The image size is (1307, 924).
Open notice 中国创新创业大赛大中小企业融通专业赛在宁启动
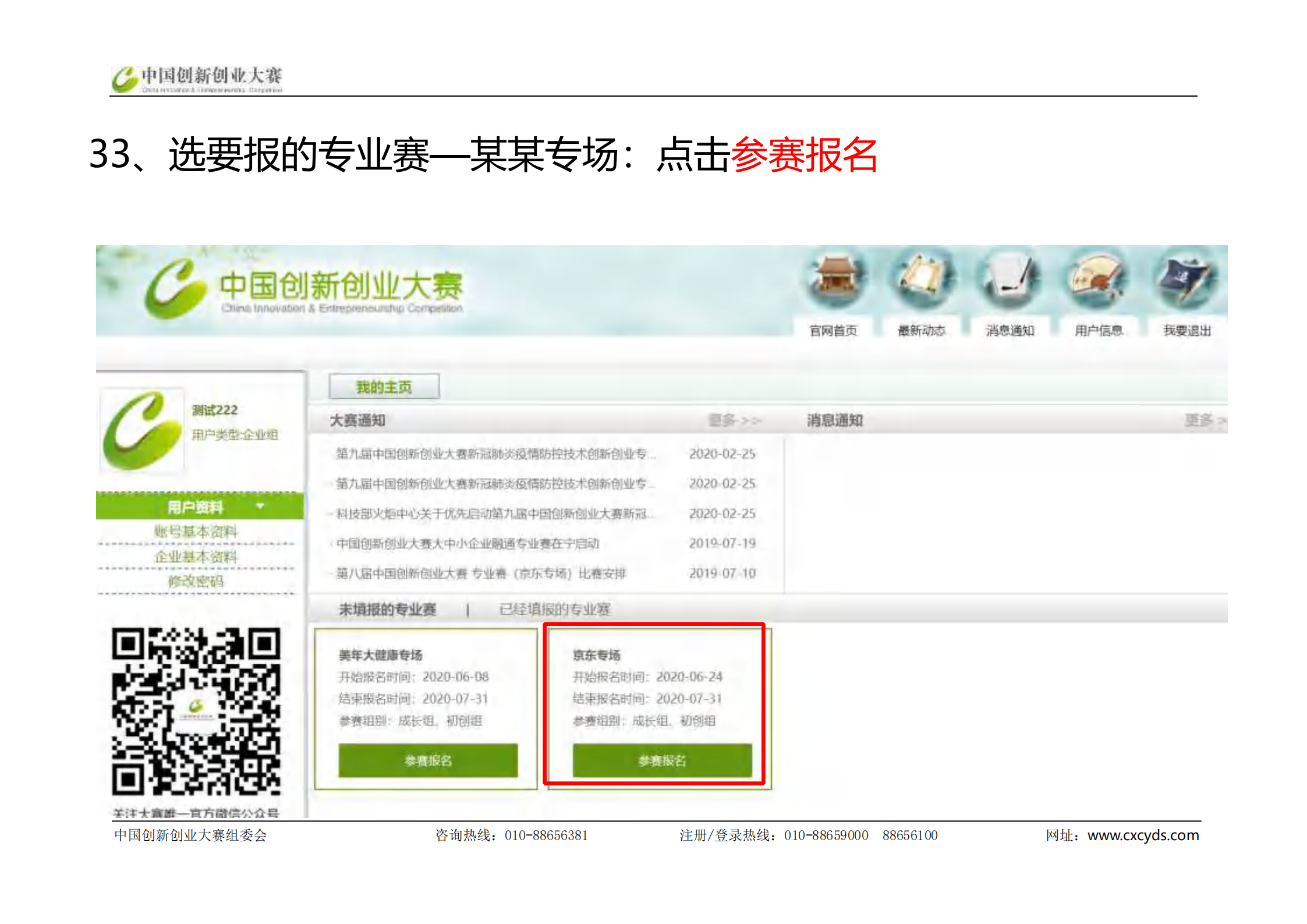tap(467, 544)
